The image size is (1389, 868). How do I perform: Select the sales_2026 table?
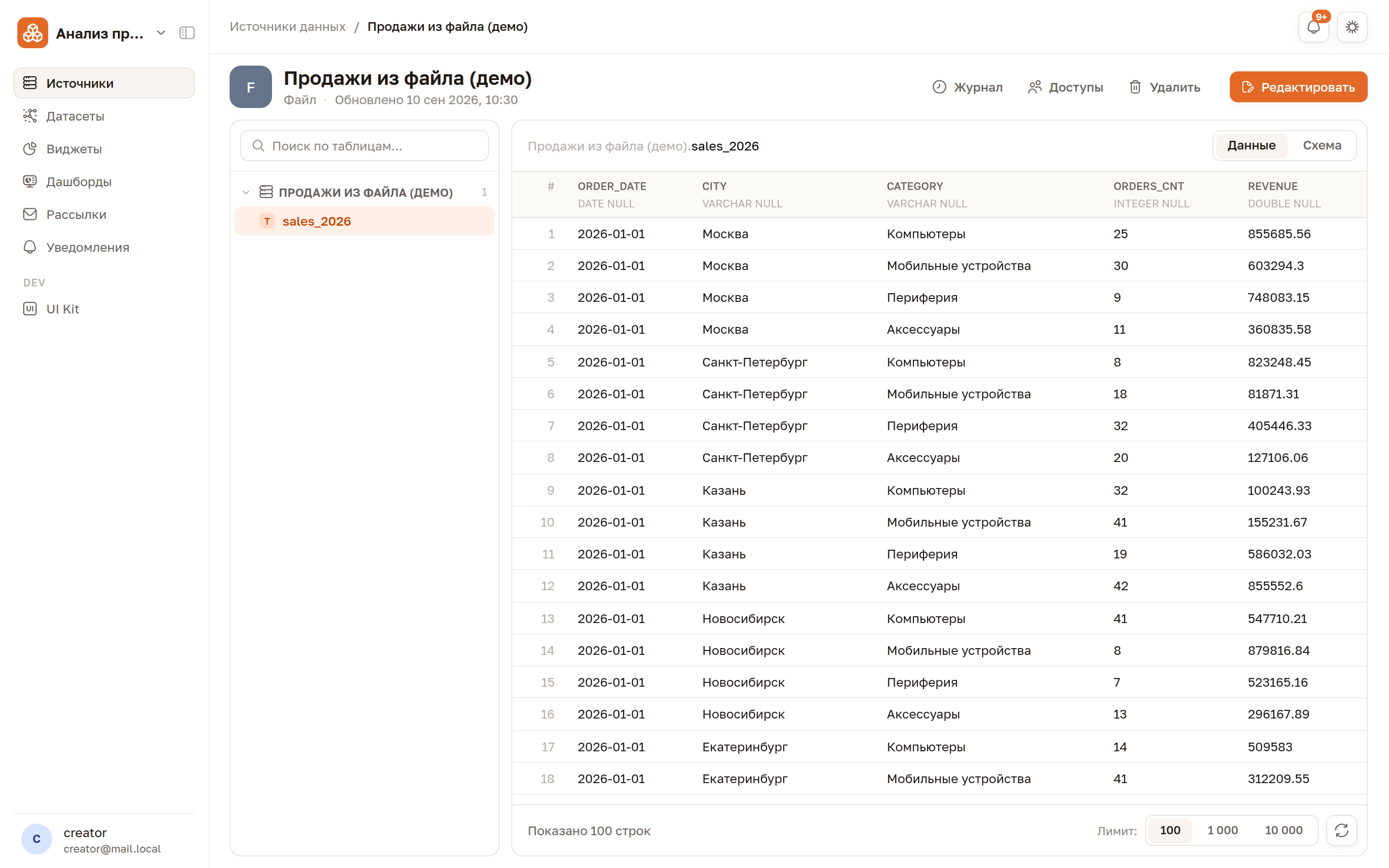365,221
